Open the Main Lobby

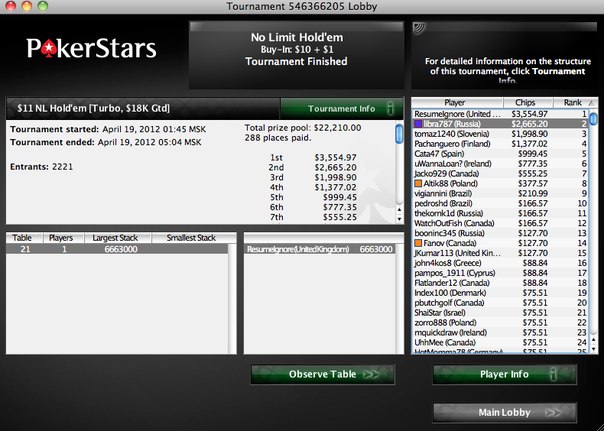(505, 413)
